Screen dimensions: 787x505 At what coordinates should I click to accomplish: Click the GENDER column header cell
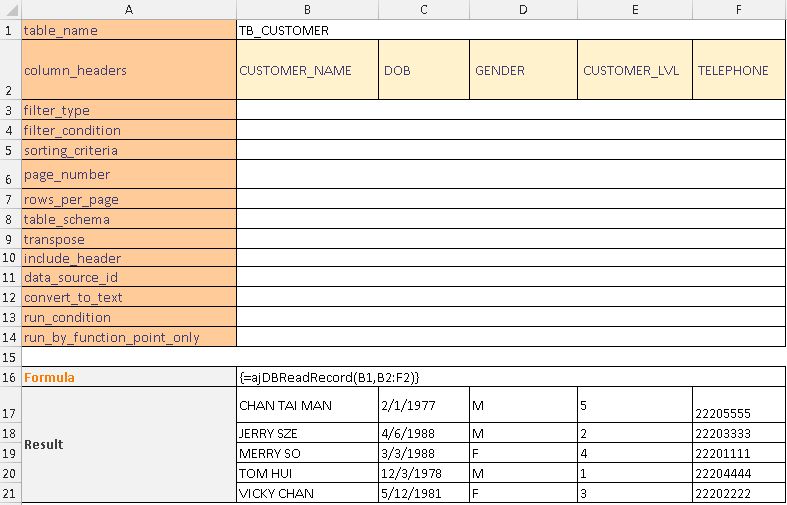[x=523, y=70]
